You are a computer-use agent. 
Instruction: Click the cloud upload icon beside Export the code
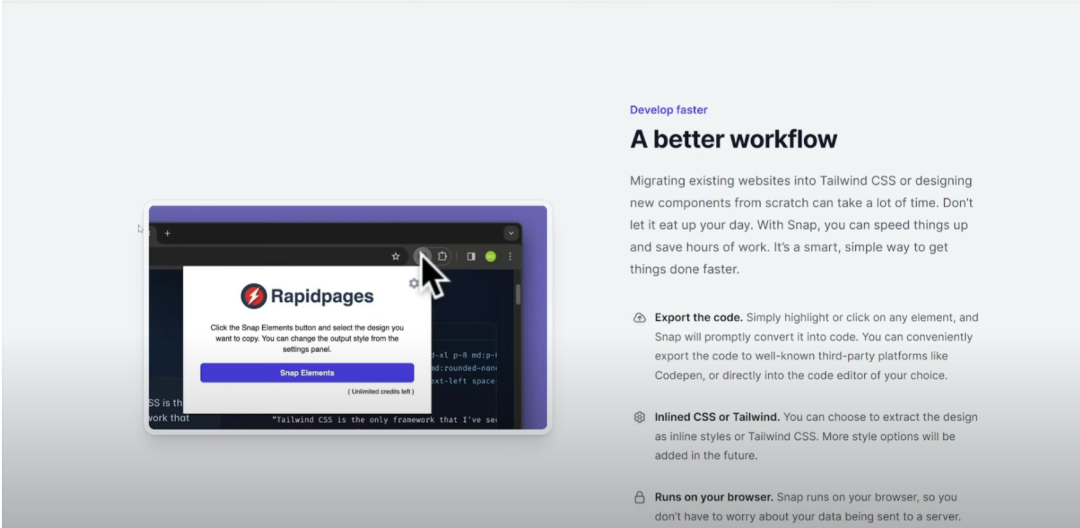click(639, 318)
